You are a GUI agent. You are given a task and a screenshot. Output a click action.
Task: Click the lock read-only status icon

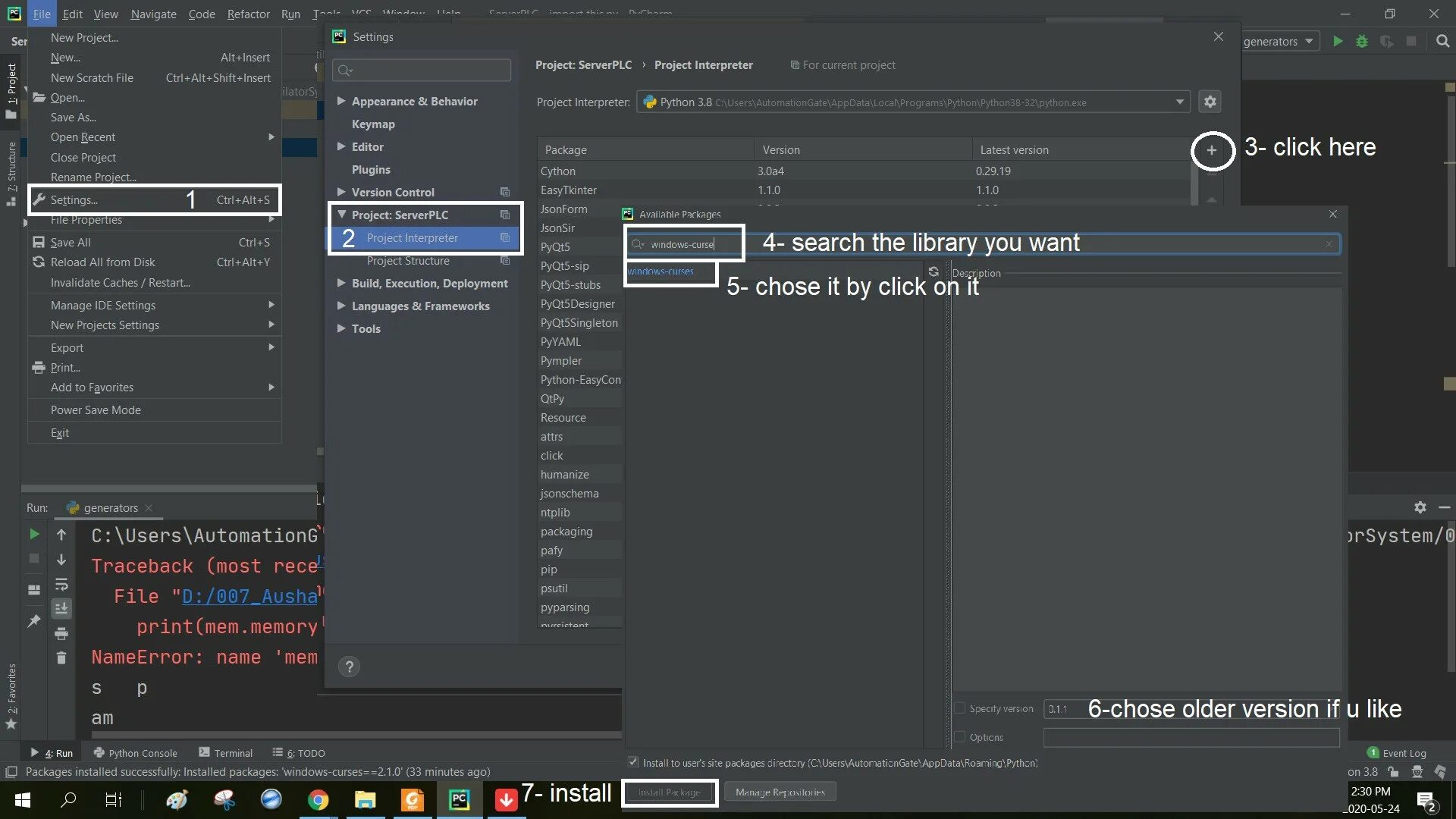tap(1393, 772)
